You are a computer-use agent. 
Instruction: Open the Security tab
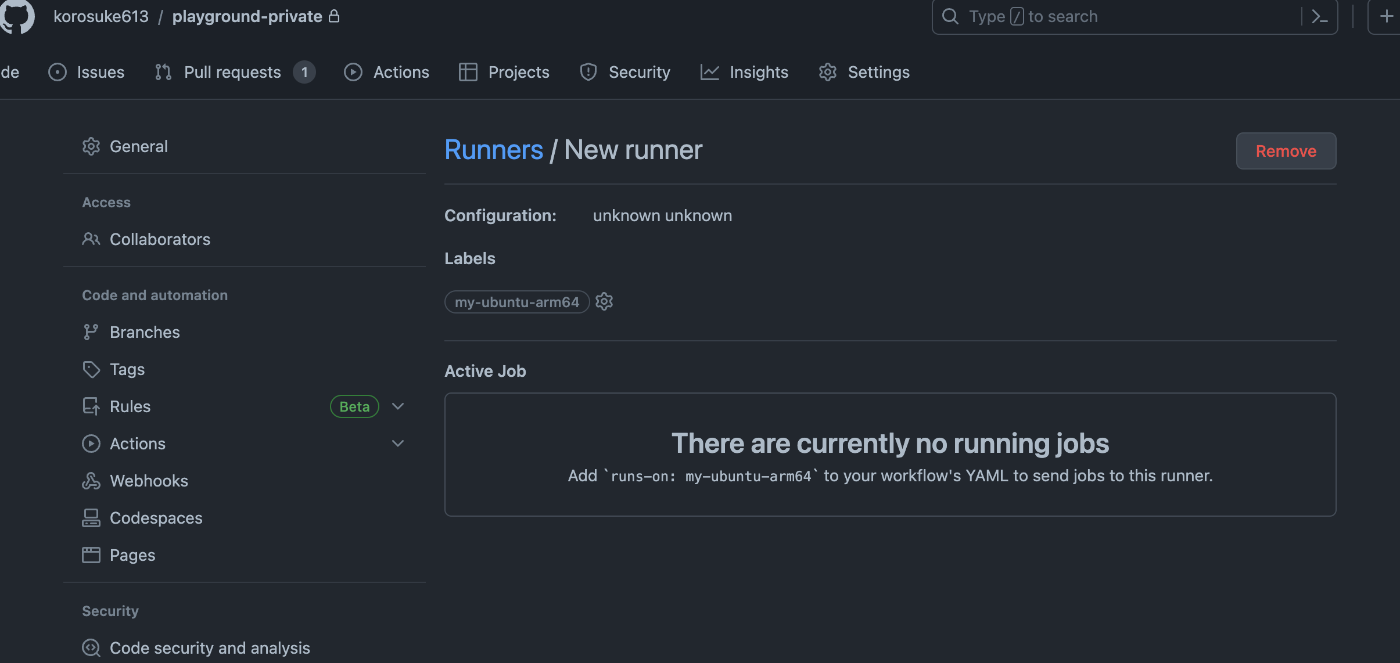pyautogui.click(x=625, y=72)
